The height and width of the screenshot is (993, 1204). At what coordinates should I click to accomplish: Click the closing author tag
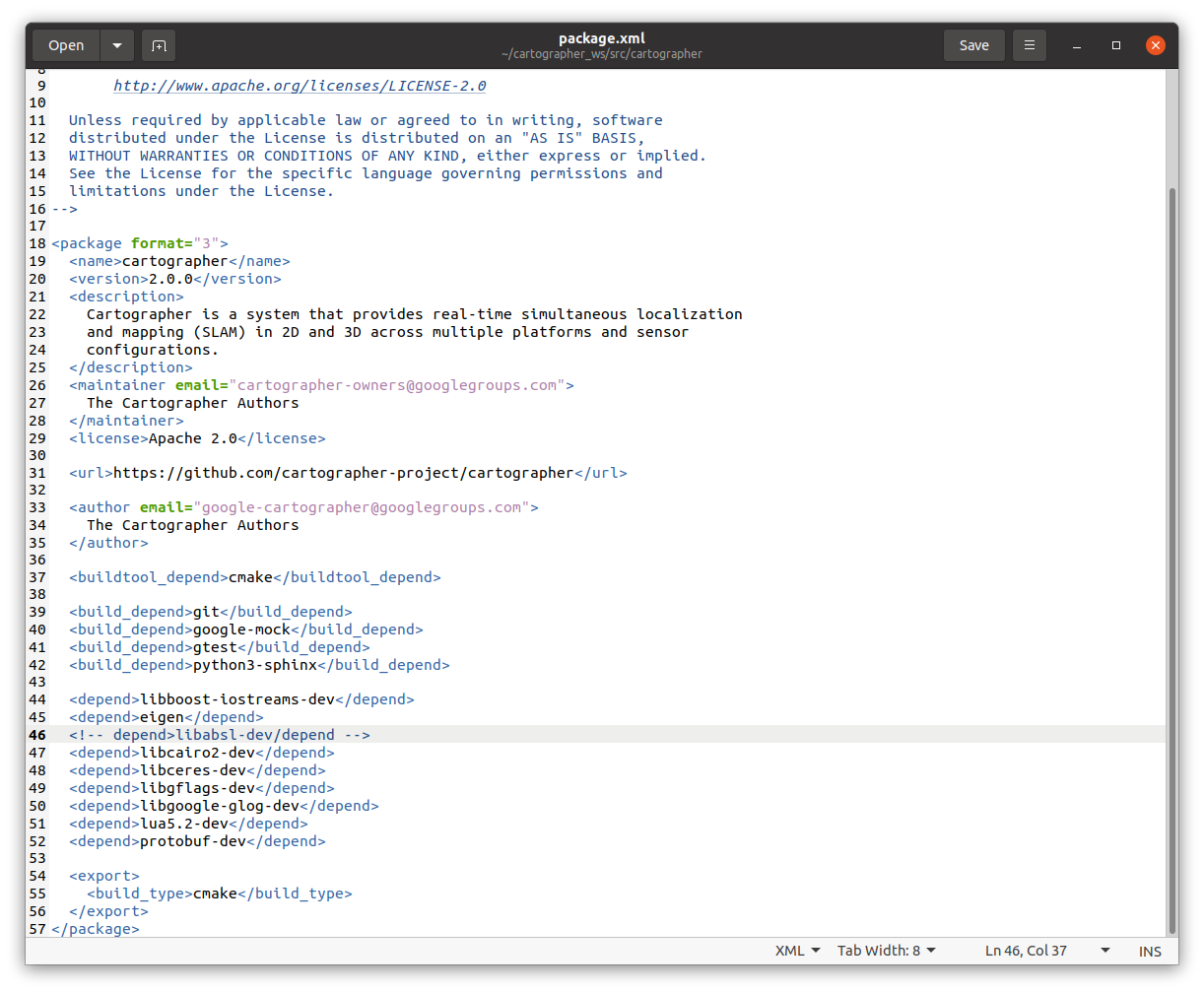108,543
